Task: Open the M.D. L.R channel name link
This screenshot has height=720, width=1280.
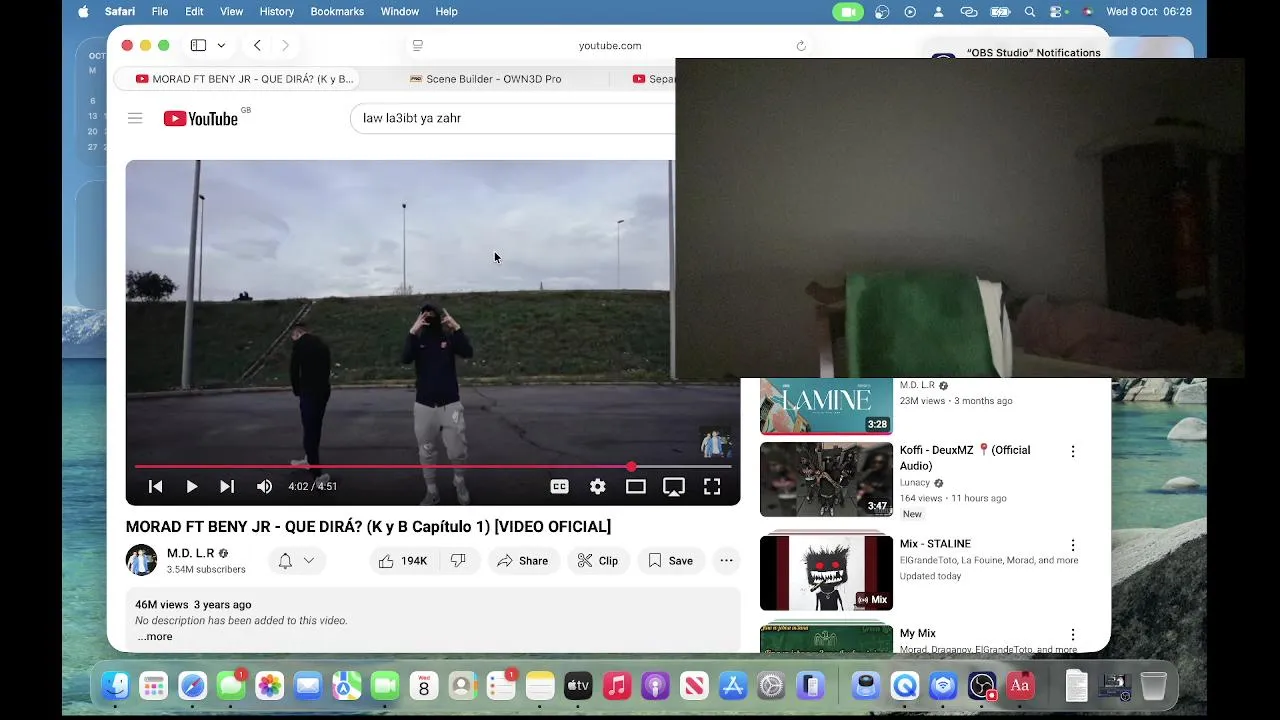Action: [x=190, y=553]
